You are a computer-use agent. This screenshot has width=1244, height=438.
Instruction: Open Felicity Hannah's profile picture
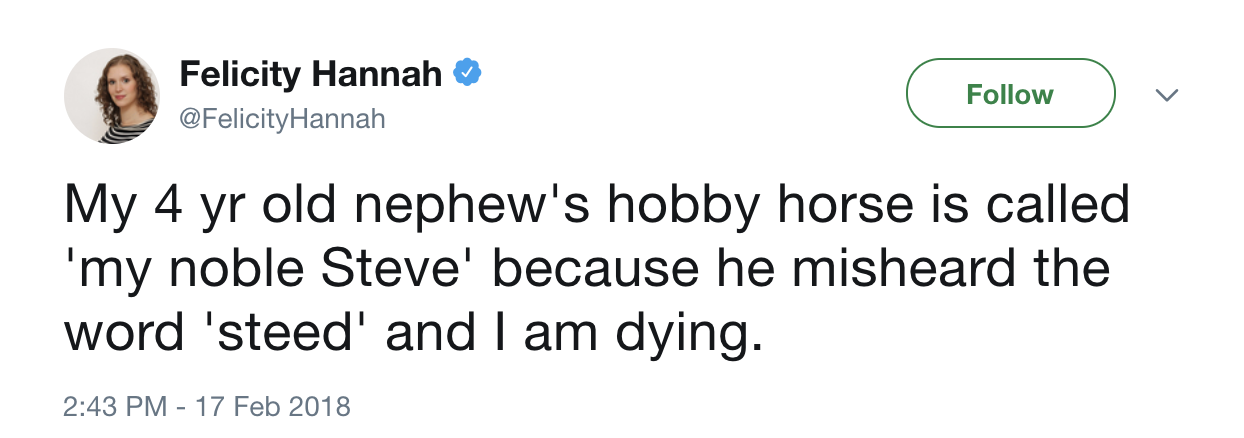[112, 95]
